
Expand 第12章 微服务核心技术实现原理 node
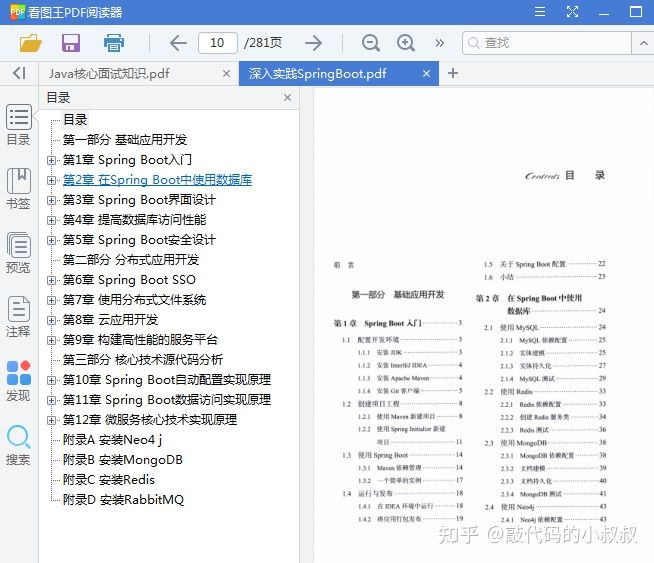[51, 420]
